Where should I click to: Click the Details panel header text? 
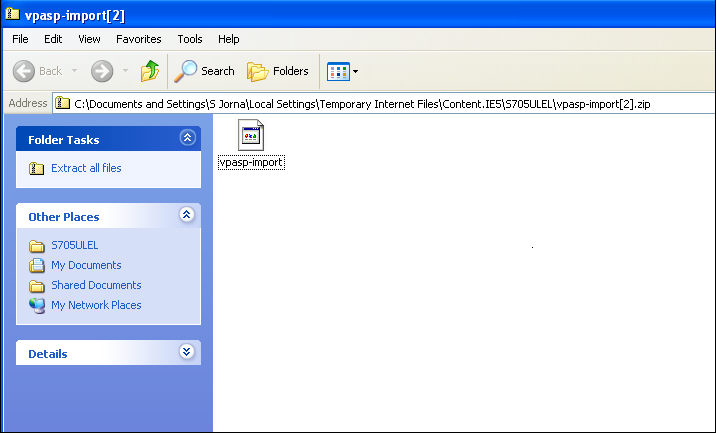[x=47, y=354]
